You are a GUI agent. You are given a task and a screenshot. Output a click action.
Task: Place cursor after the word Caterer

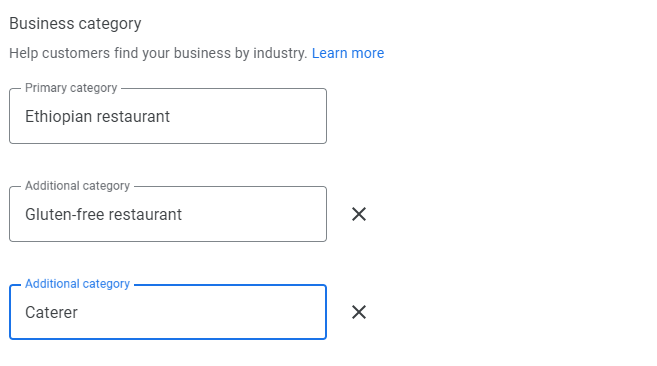[x=79, y=313]
